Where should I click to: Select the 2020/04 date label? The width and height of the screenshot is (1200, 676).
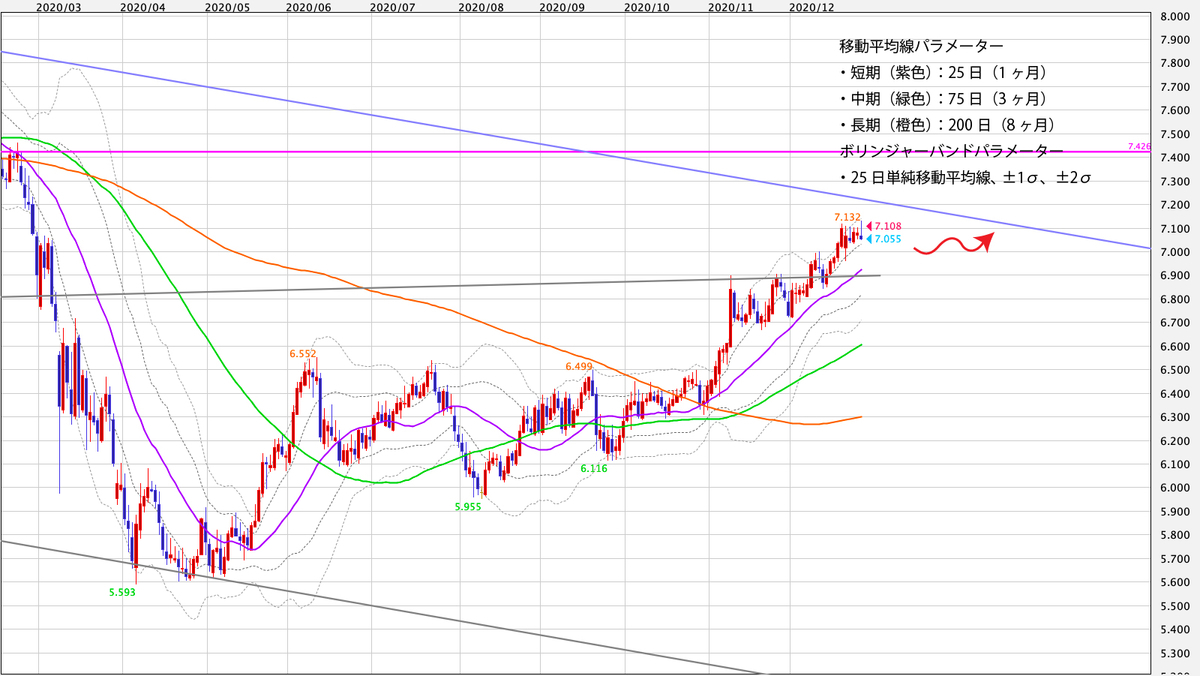[142, 7]
